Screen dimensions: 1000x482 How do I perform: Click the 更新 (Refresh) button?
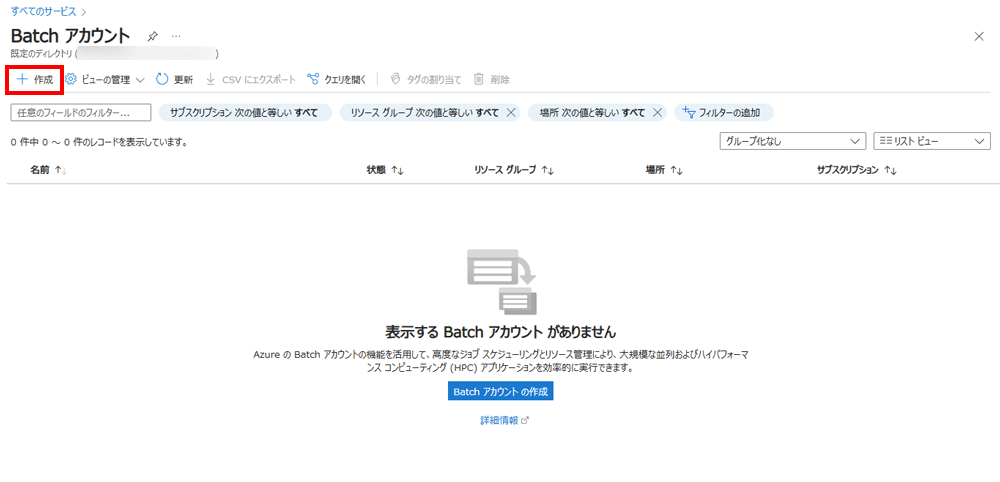175,80
